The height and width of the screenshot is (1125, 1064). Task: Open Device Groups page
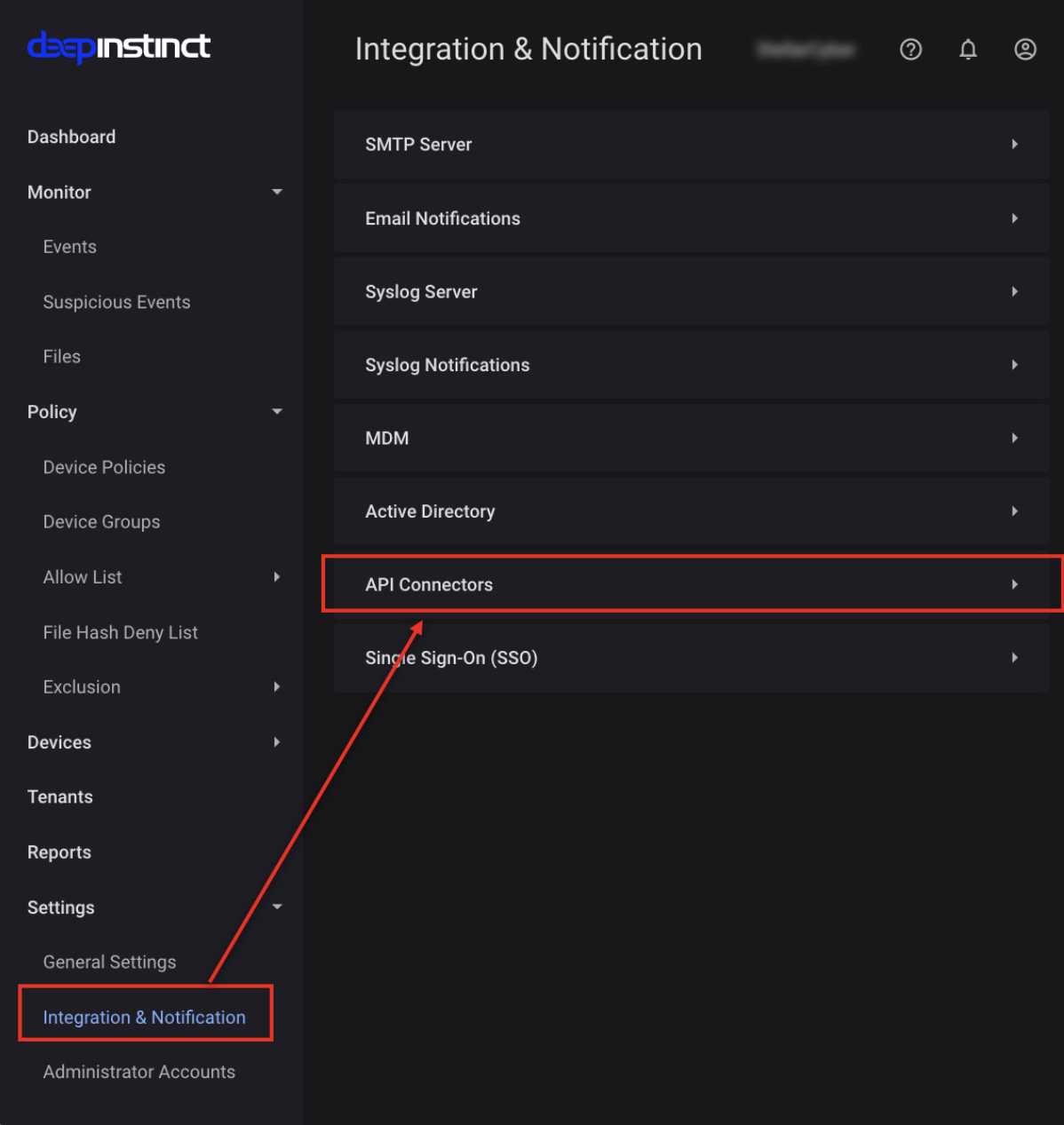coord(101,522)
